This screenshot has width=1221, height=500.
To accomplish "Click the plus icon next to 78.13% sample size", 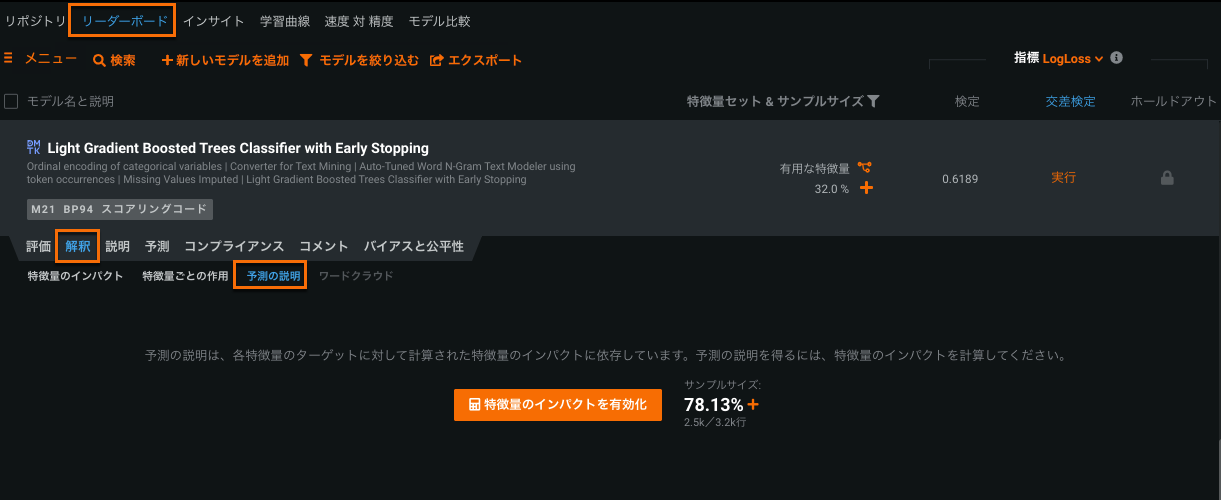I will [753, 405].
